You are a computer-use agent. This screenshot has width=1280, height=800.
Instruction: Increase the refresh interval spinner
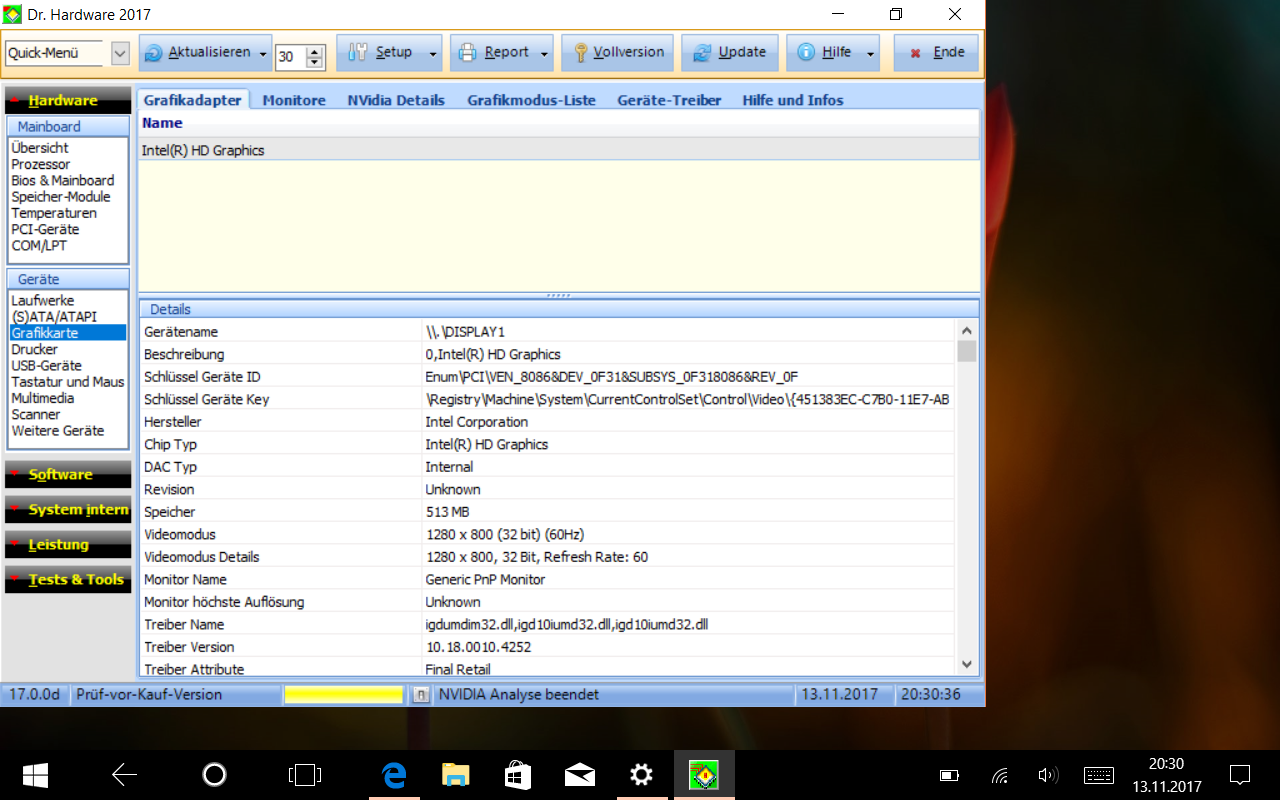pos(315,50)
